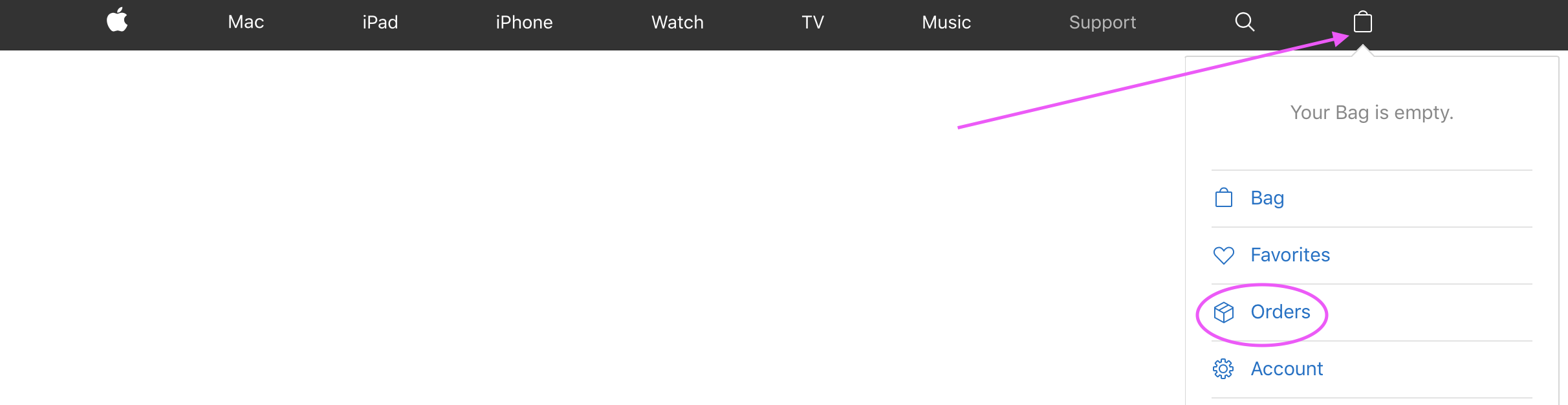Click the Apple logo icon
This screenshot has height=405, width=1568.
click(x=117, y=20)
